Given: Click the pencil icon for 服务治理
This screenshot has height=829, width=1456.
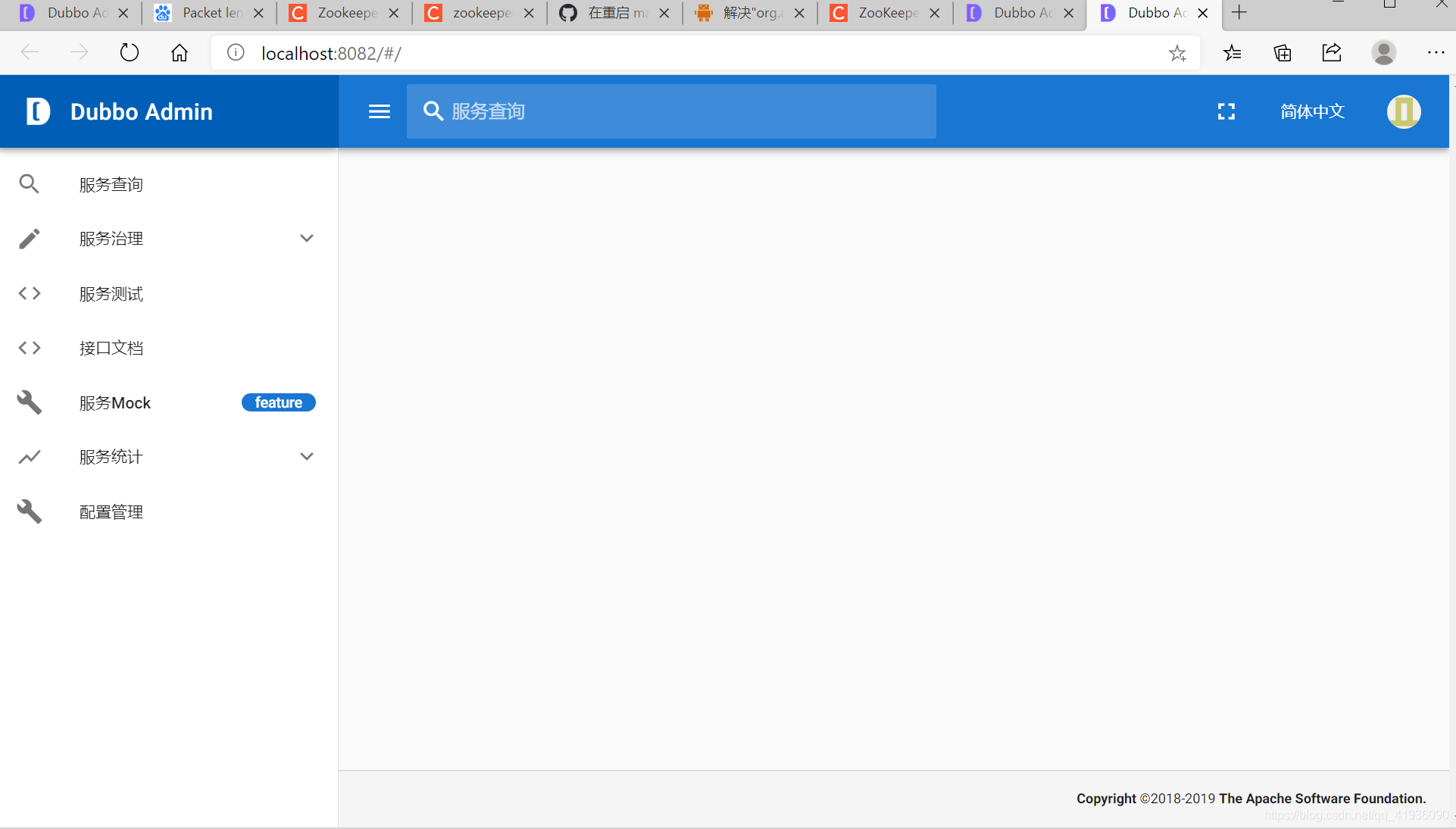Looking at the screenshot, I should tap(29, 239).
